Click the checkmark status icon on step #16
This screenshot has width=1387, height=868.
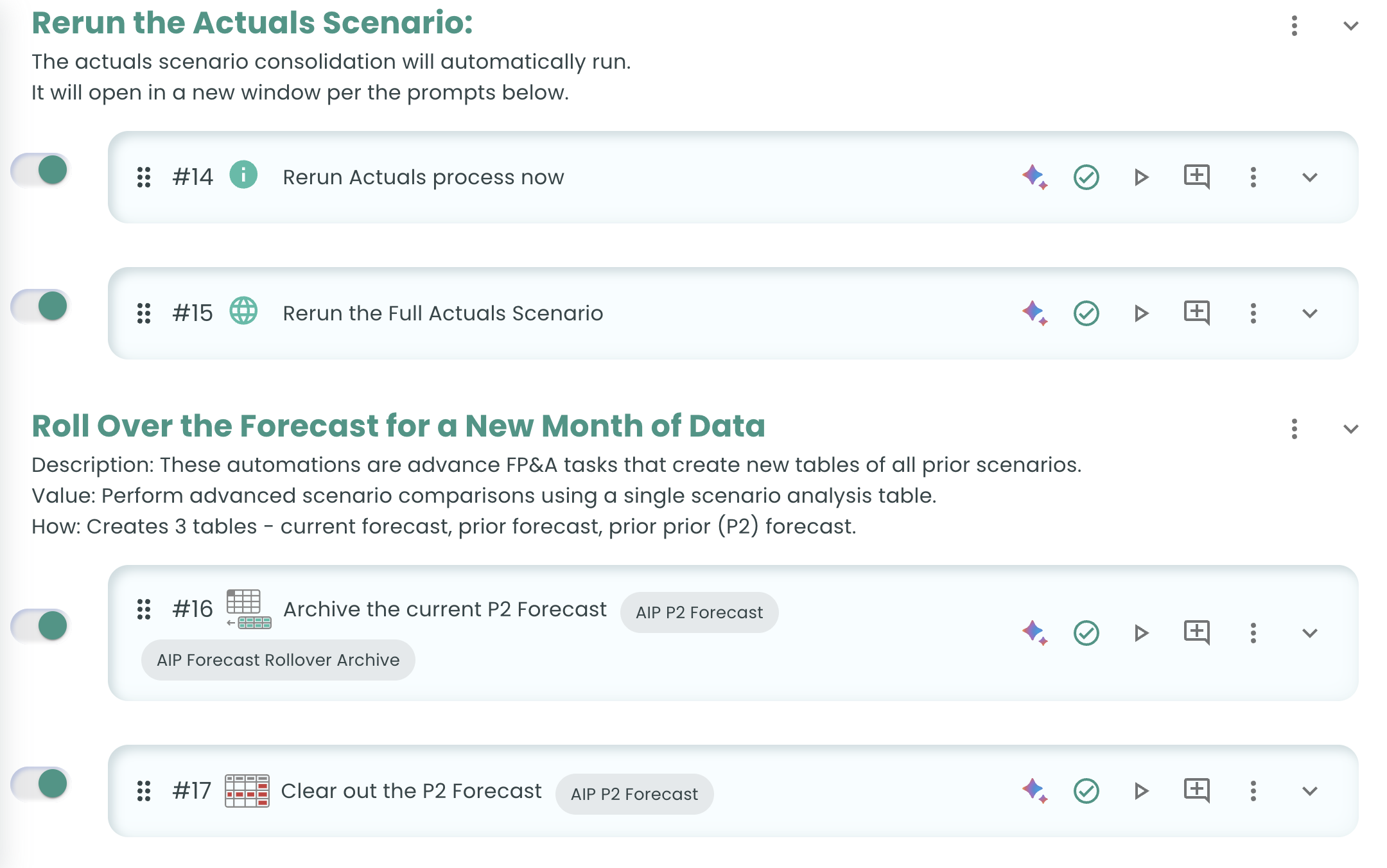[x=1086, y=633]
